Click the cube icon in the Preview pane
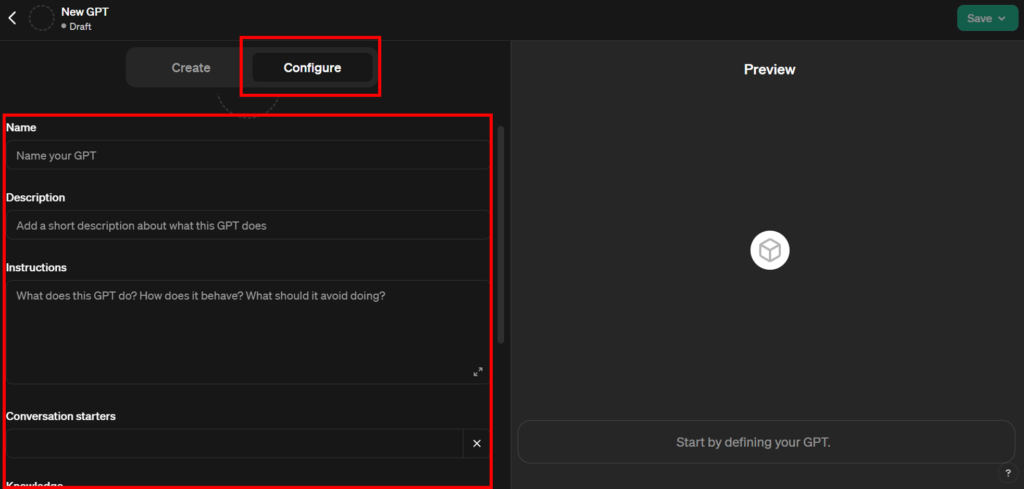This screenshot has width=1024, height=489. 769,250
